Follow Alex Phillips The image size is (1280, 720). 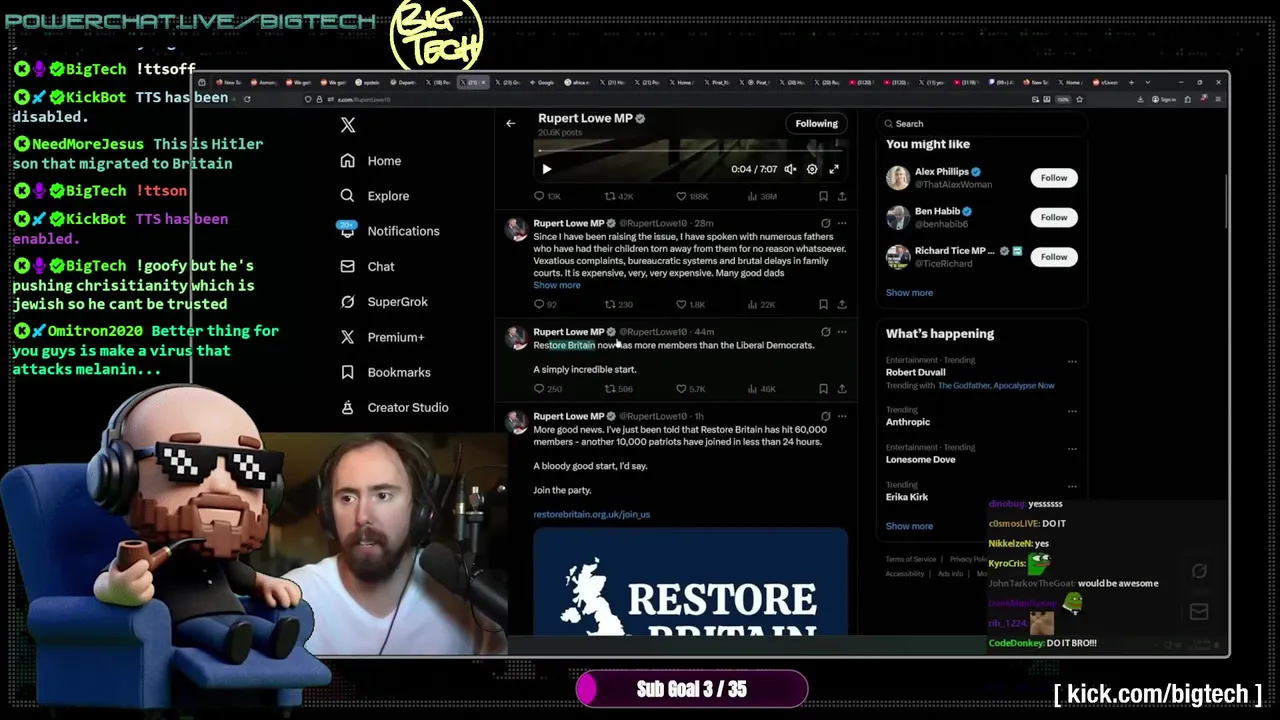point(1054,178)
